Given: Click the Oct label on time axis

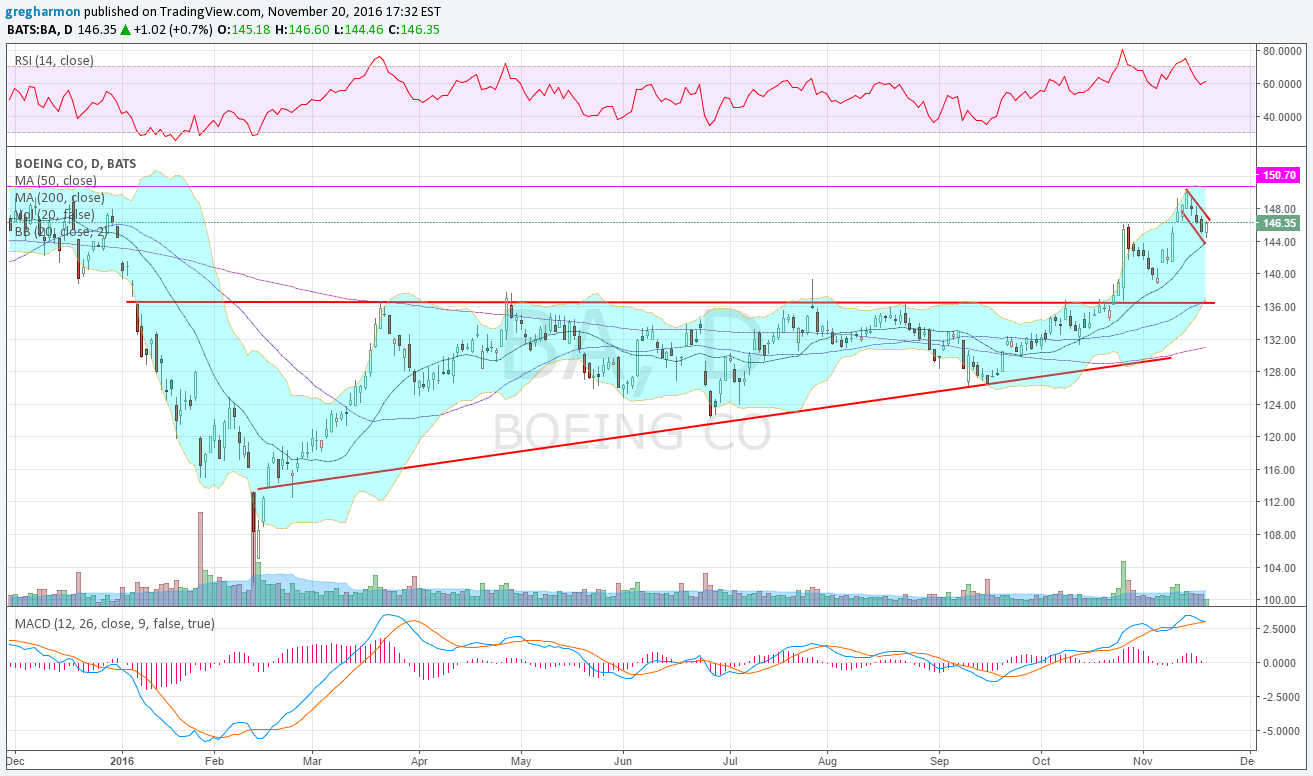Looking at the screenshot, I should (1042, 759).
